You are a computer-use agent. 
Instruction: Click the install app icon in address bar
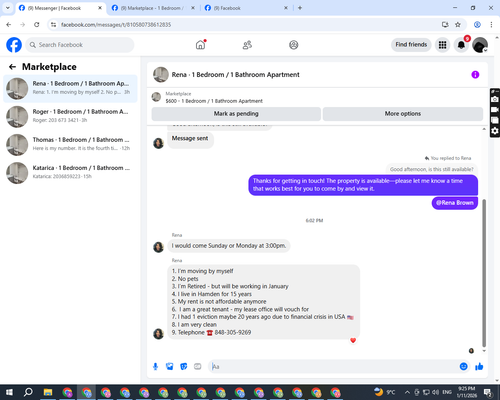click(x=445, y=25)
